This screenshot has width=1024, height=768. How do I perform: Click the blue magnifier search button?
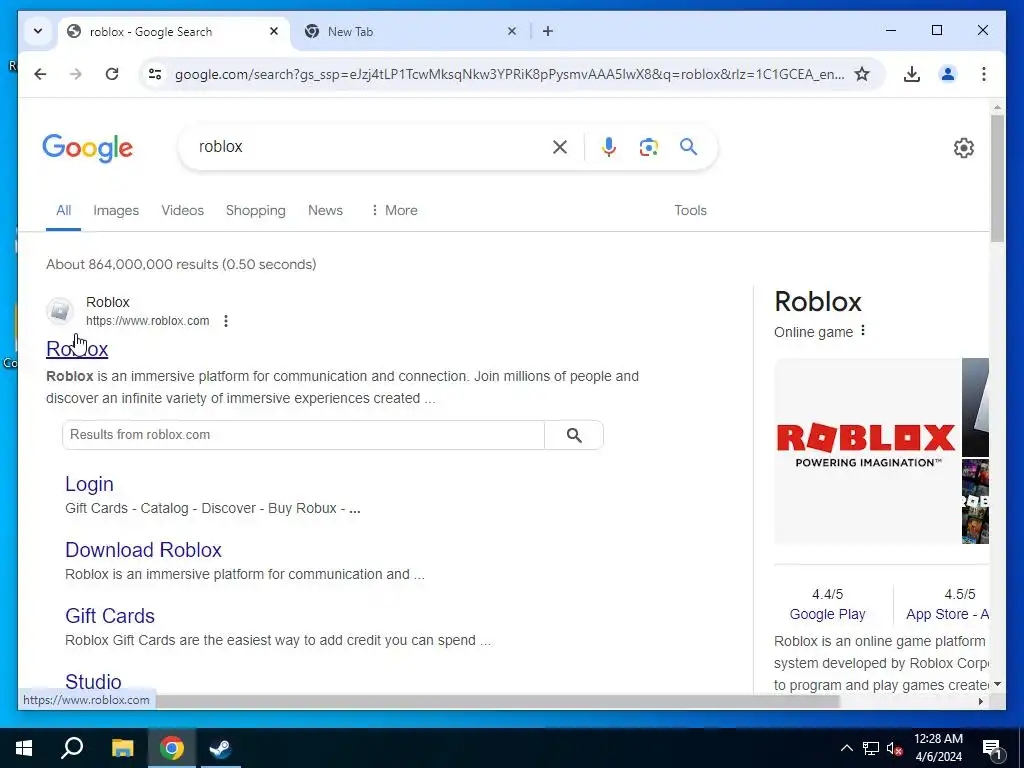pos(688,146)
